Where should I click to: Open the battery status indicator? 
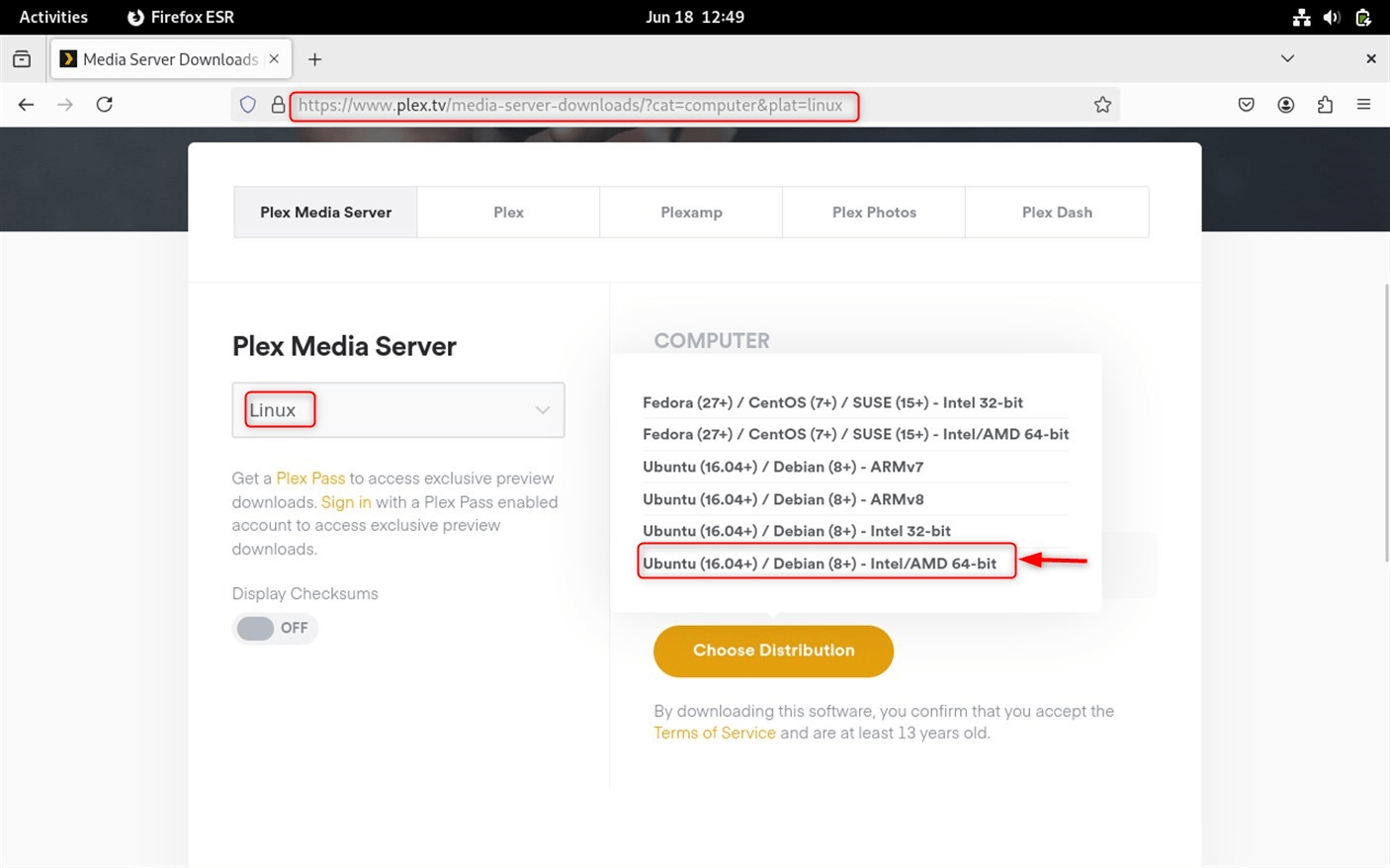click(1363, 17)
